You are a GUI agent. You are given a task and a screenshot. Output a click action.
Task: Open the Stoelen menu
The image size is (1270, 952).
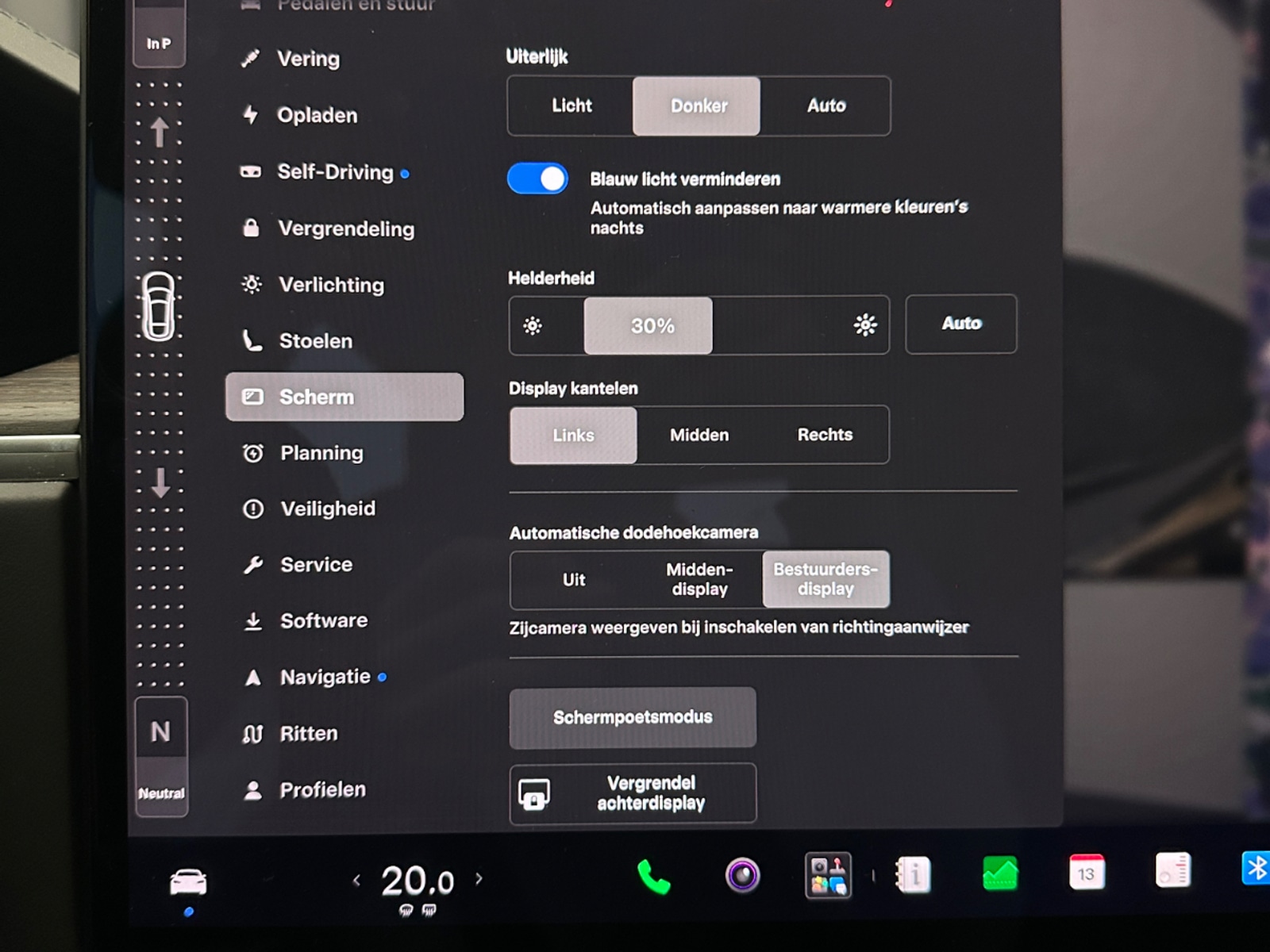coord(298,341)
